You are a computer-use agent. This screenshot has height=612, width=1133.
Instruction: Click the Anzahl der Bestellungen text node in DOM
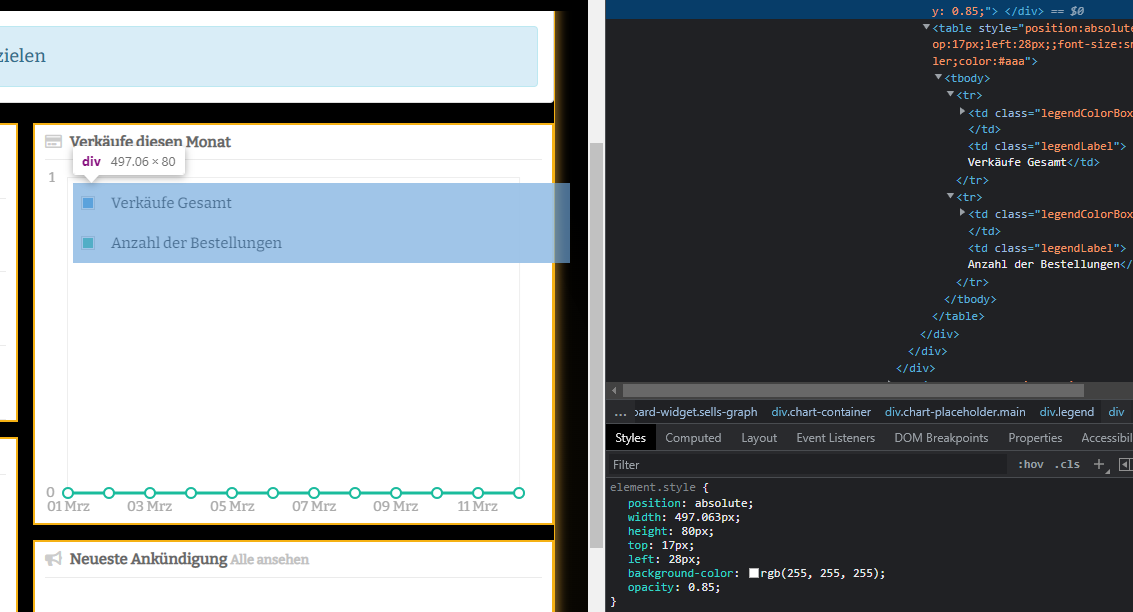pyautogui.click(x=1043, y=264)
